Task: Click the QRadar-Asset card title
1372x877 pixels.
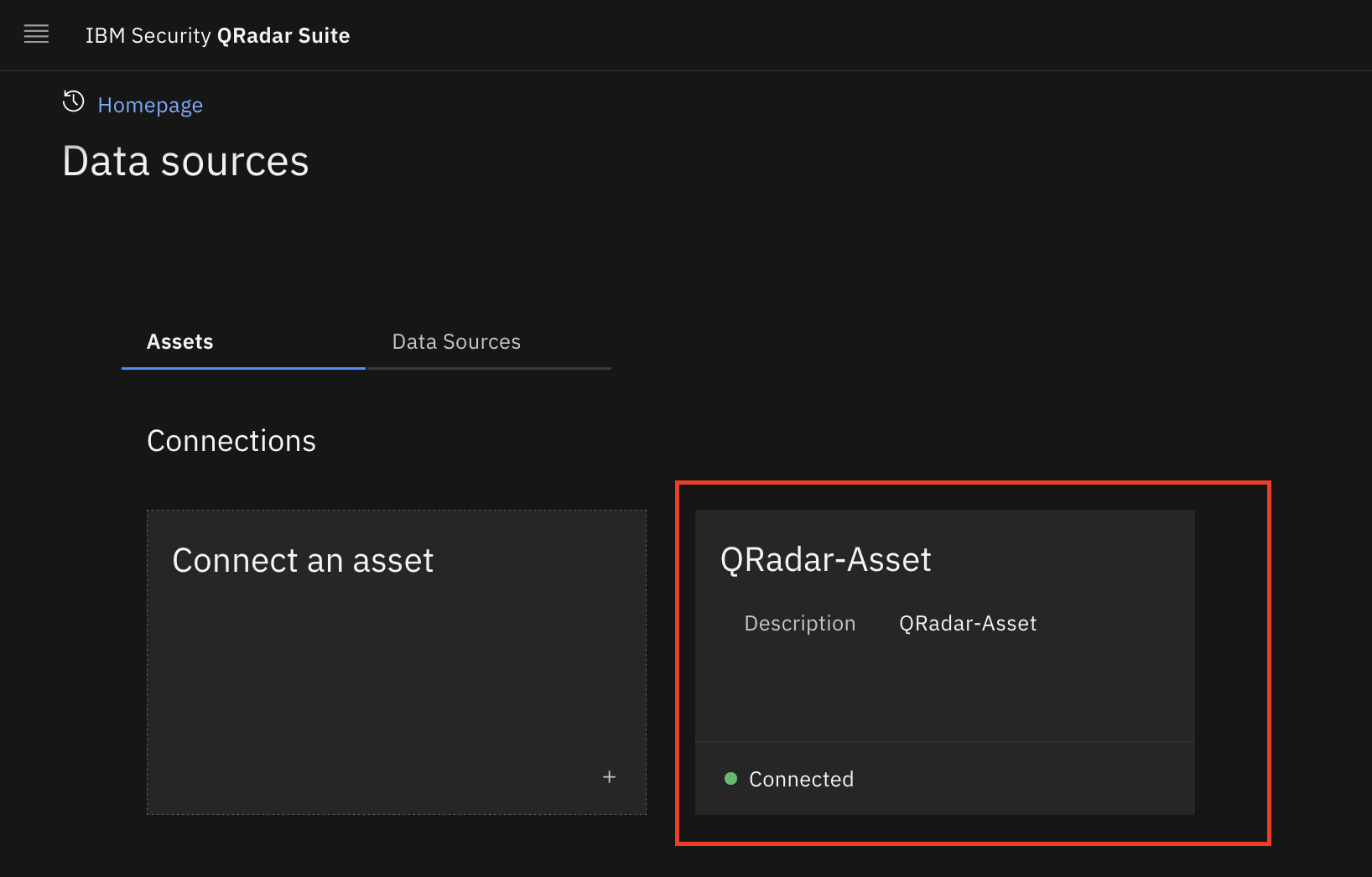Action: 825,560
